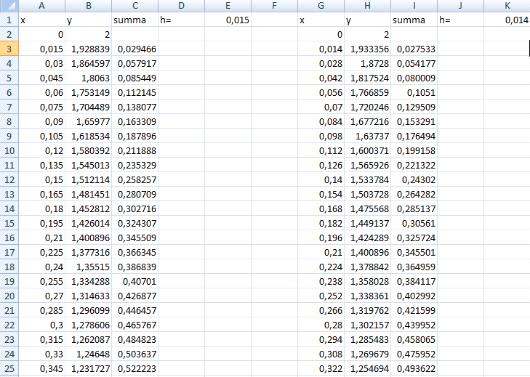Select cell B2 with value 2

[88, 34]
